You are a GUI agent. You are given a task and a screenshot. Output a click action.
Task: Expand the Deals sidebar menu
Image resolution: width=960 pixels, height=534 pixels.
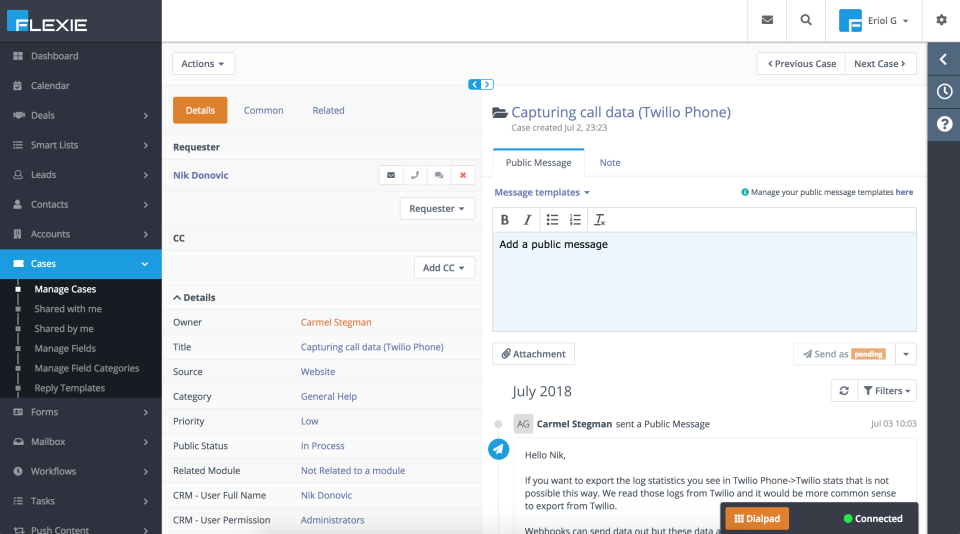pos(81,115)
